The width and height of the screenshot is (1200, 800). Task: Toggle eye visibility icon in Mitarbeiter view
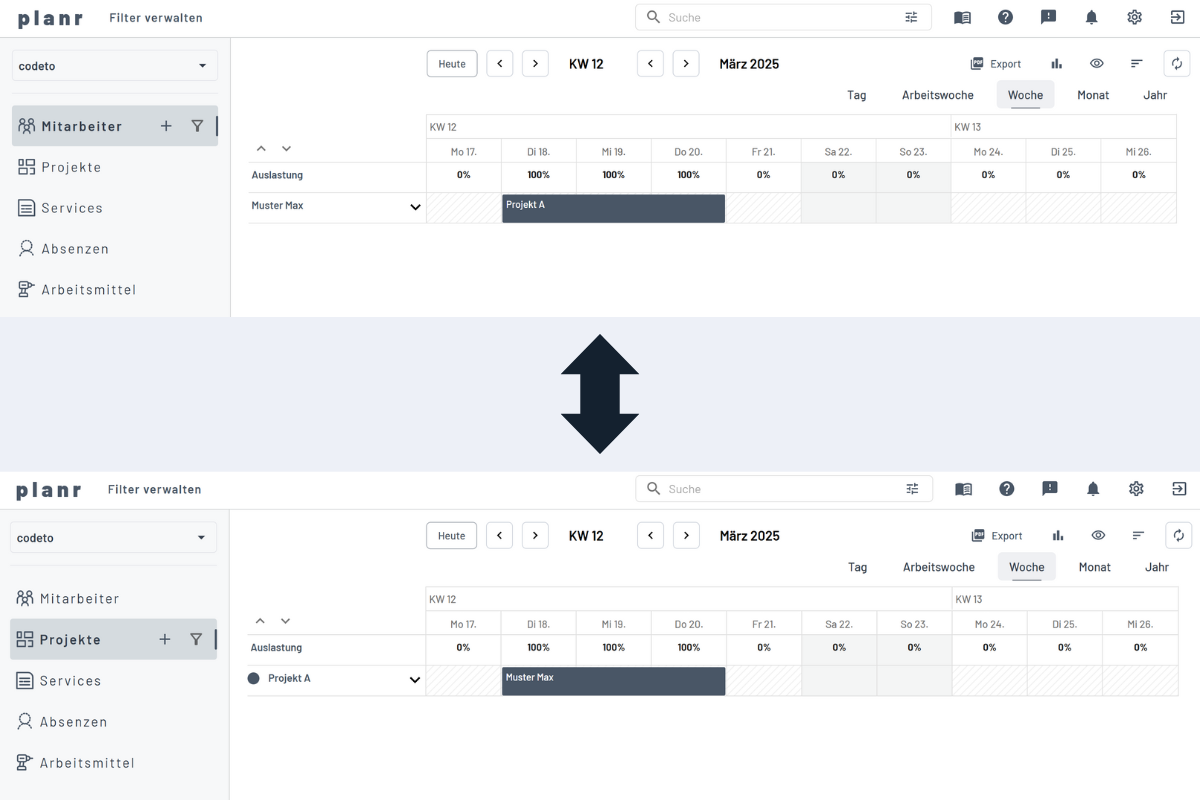click(x=1097, y=63)
